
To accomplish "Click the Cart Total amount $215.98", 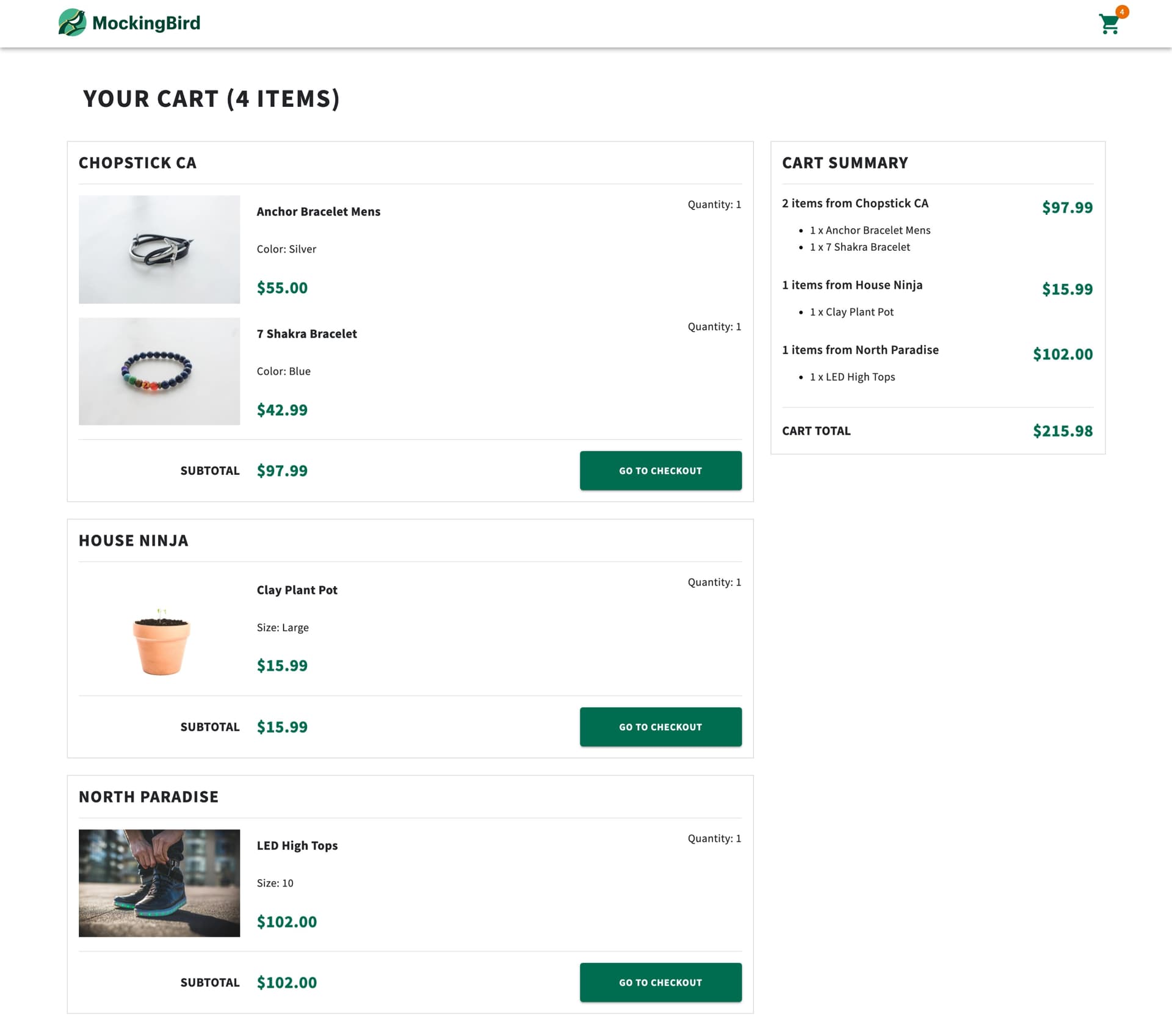I will coord(1062,431).
